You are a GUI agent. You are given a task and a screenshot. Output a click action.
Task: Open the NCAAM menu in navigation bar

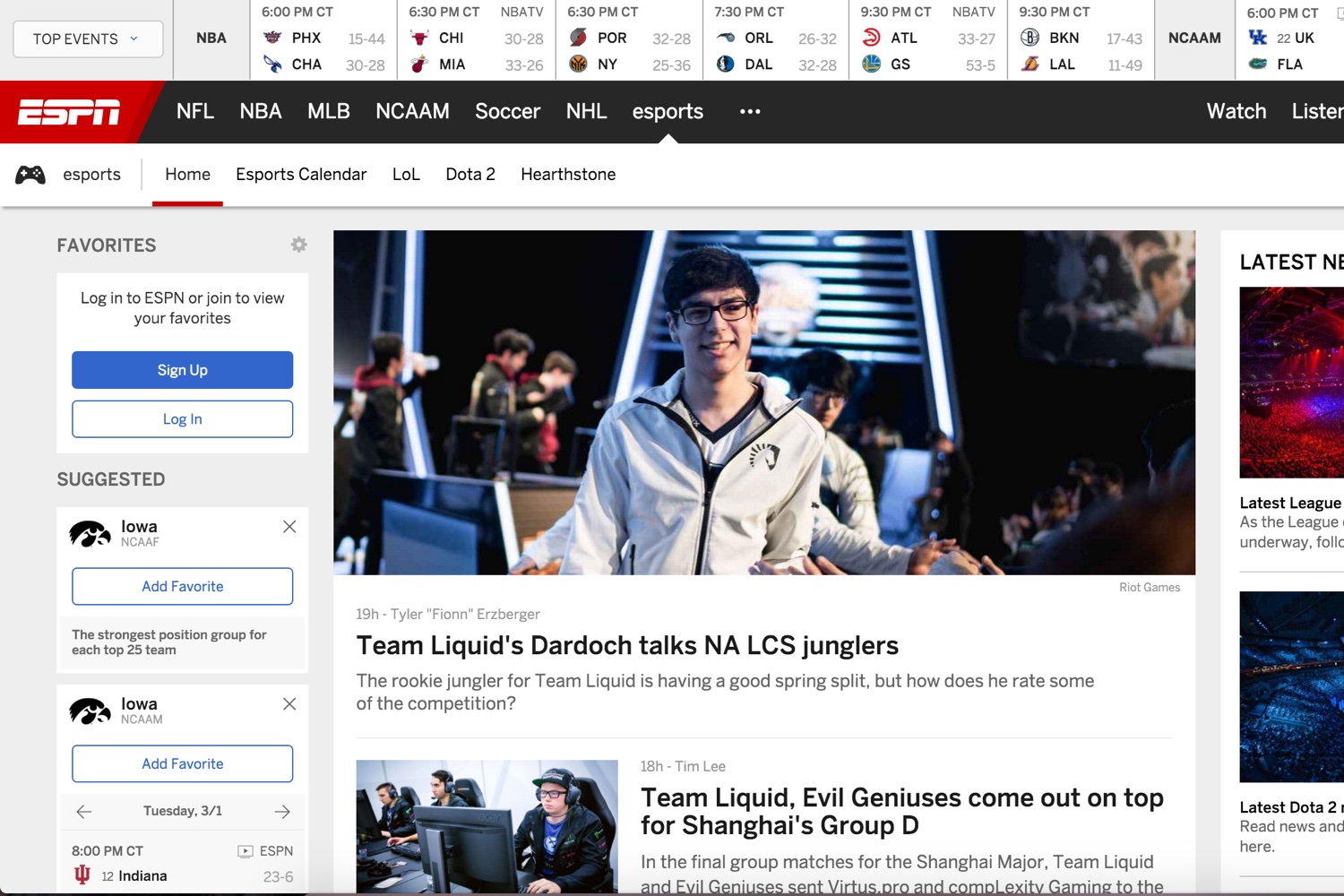coord(412,111)
